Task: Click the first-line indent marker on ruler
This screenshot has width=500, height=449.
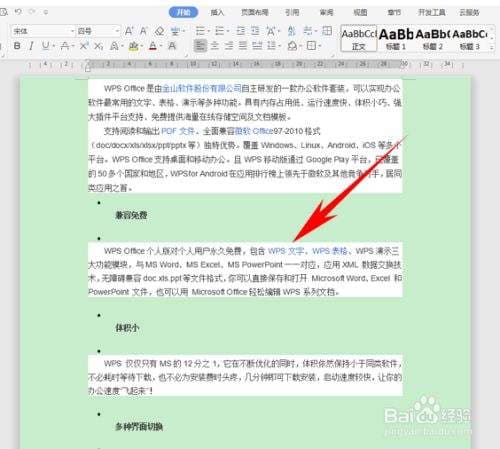Action: click(x=88, y=62)
